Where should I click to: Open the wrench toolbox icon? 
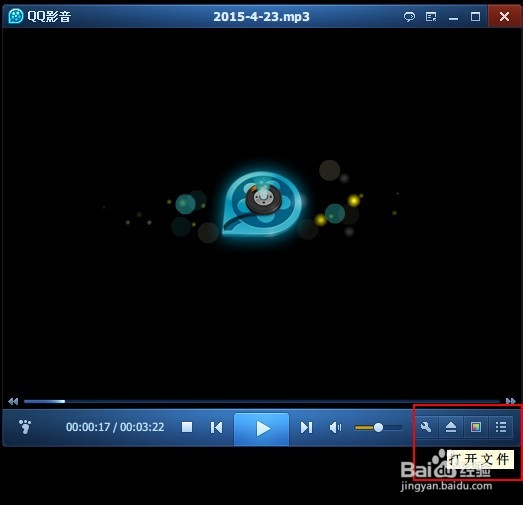tap(426, 427)
